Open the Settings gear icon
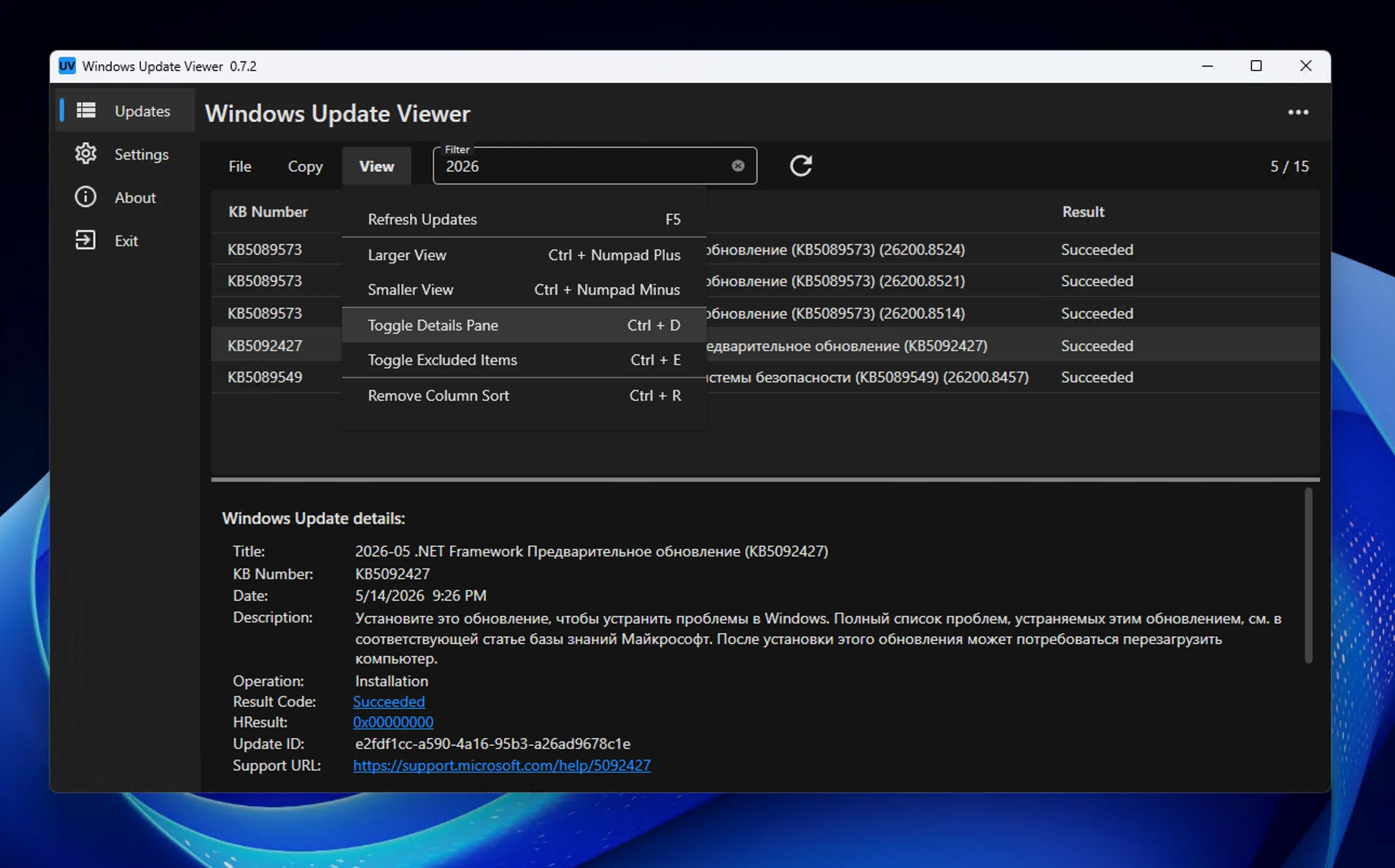Image resolution: width=1395 pixels, height=868 pixels. point(85,153)
